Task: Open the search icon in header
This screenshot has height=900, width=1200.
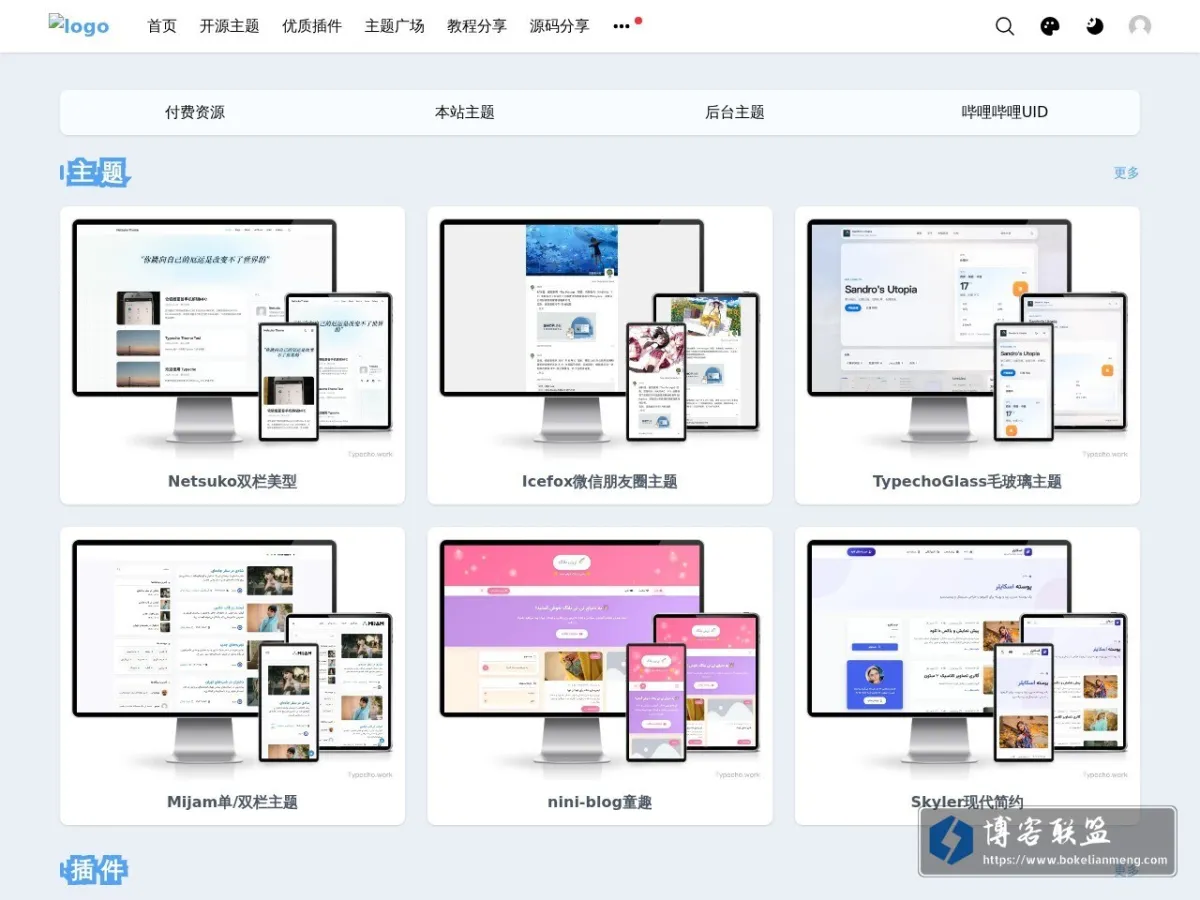Action: pos(1005,26)
